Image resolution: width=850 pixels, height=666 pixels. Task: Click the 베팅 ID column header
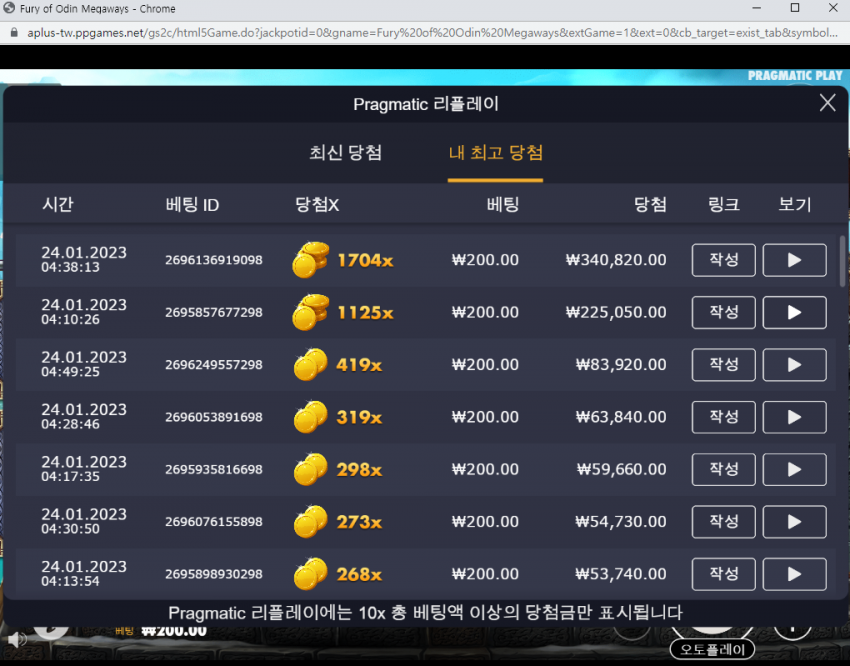click(192, 205)
